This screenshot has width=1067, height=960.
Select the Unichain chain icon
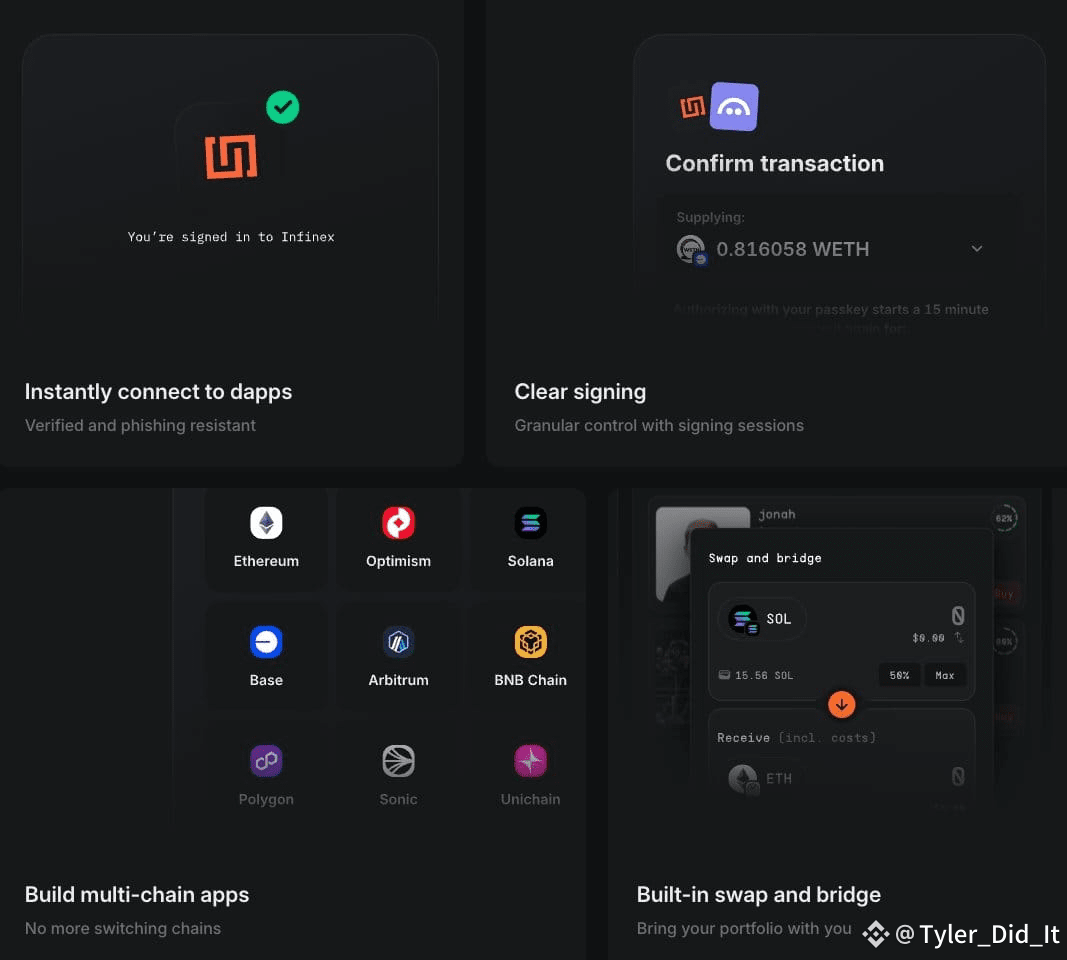(530, 761)
